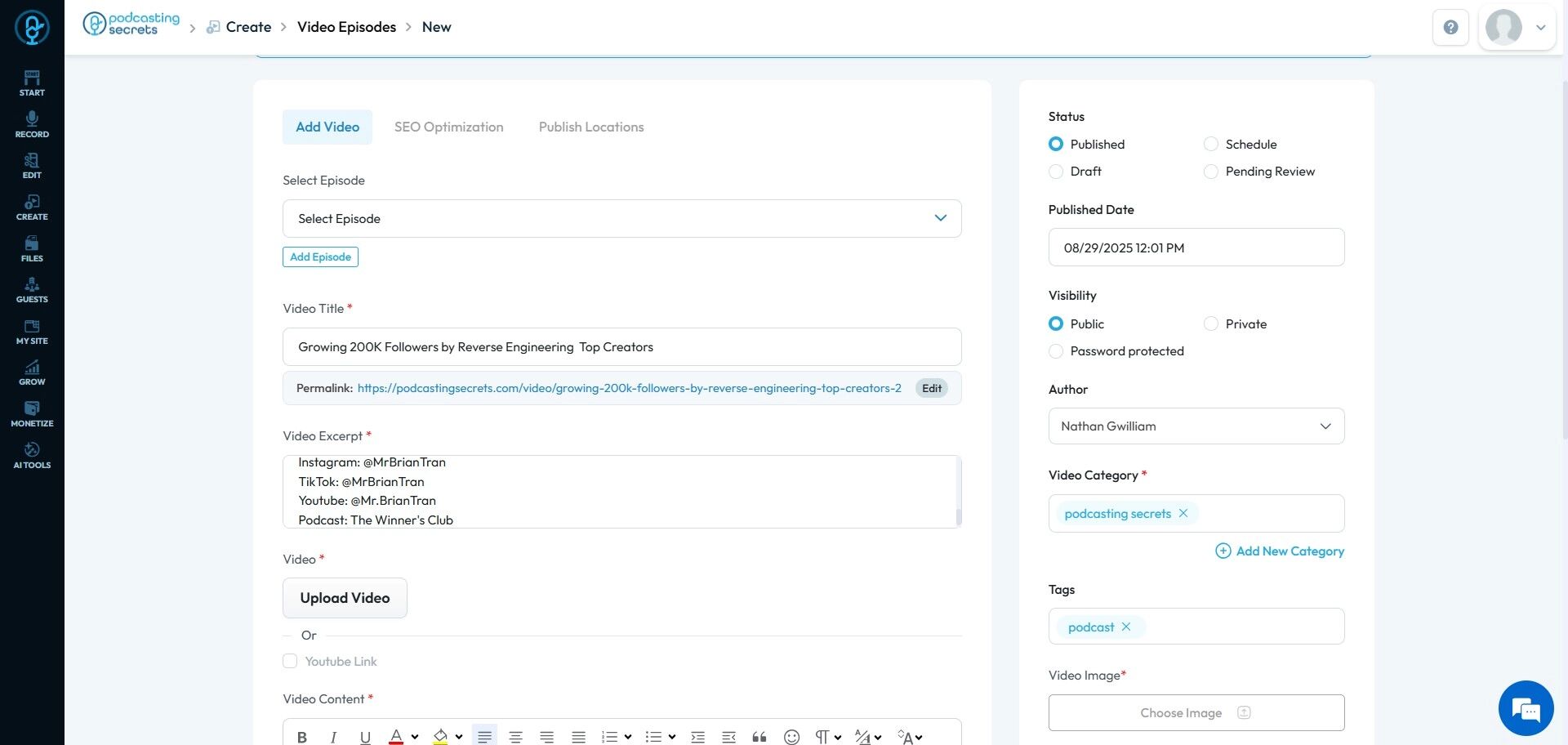Click the Published Date field

click(x=1196, y=247)
